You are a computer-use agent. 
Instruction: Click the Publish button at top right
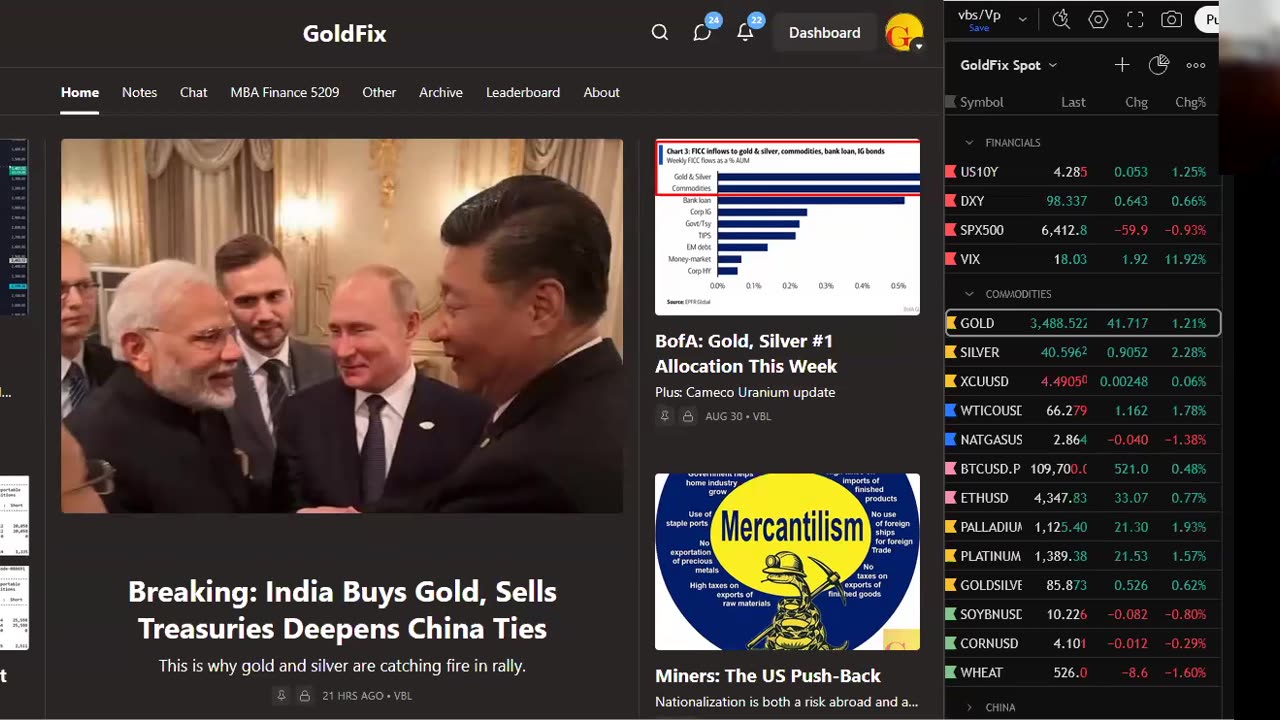[x=1207, y=19]
